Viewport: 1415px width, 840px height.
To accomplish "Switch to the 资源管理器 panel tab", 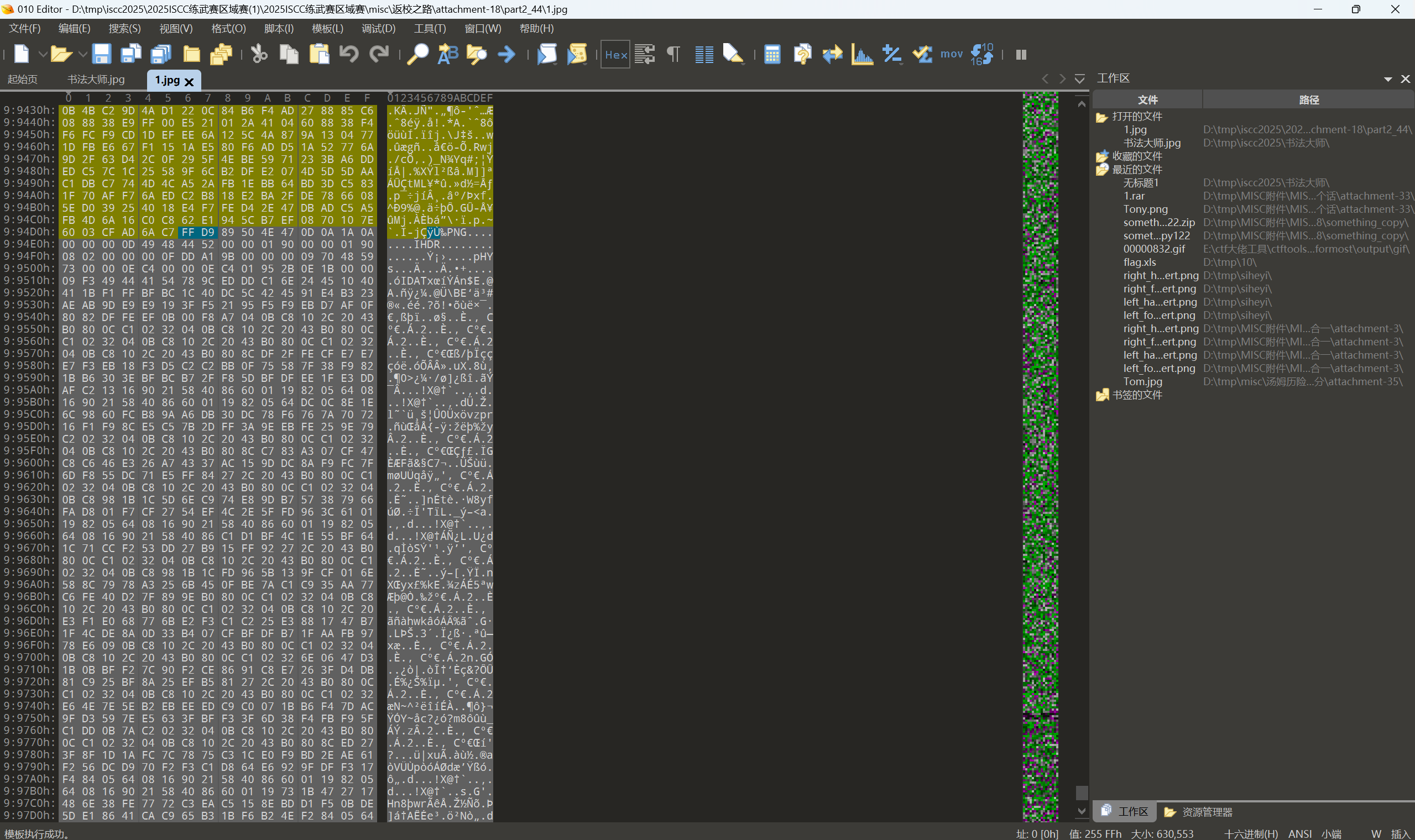I will tap(1198, 812).
